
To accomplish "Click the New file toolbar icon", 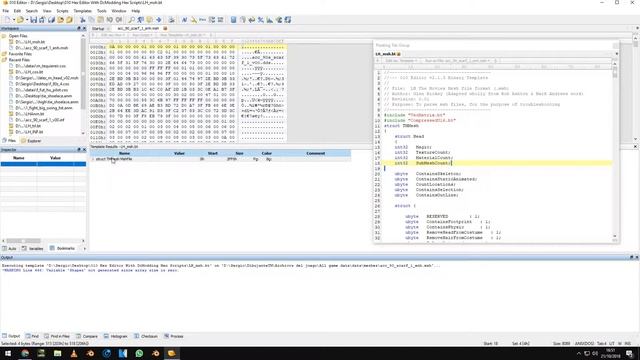I will (x=7, y=20).
